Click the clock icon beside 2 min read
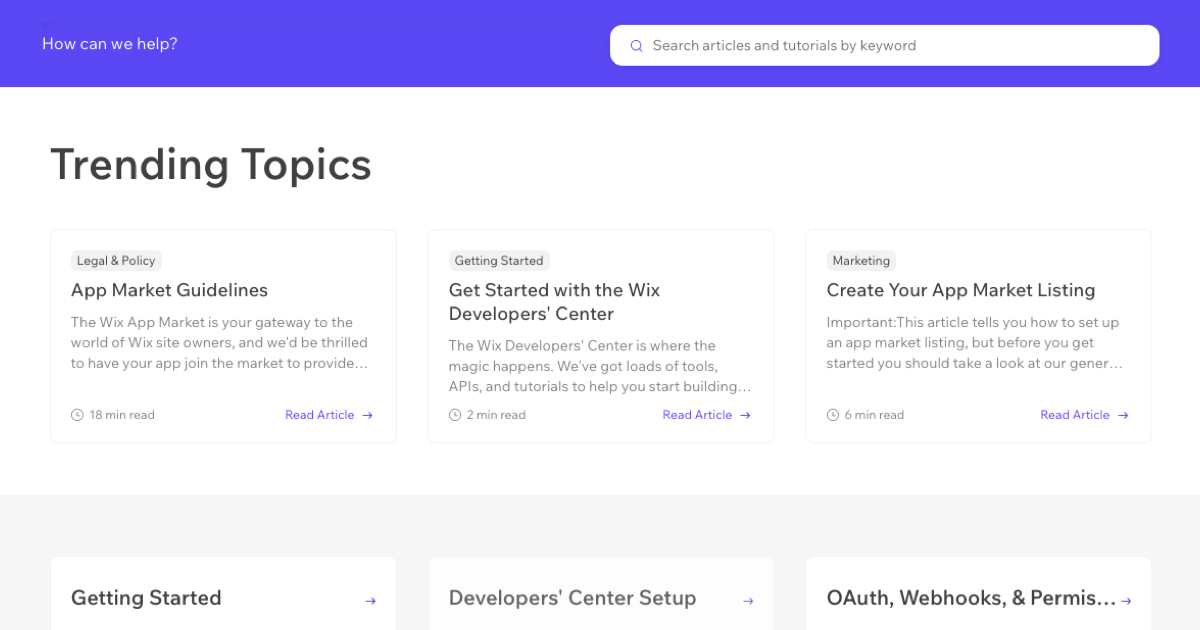This screenshot has height=630, width=1200. (454, 414)
